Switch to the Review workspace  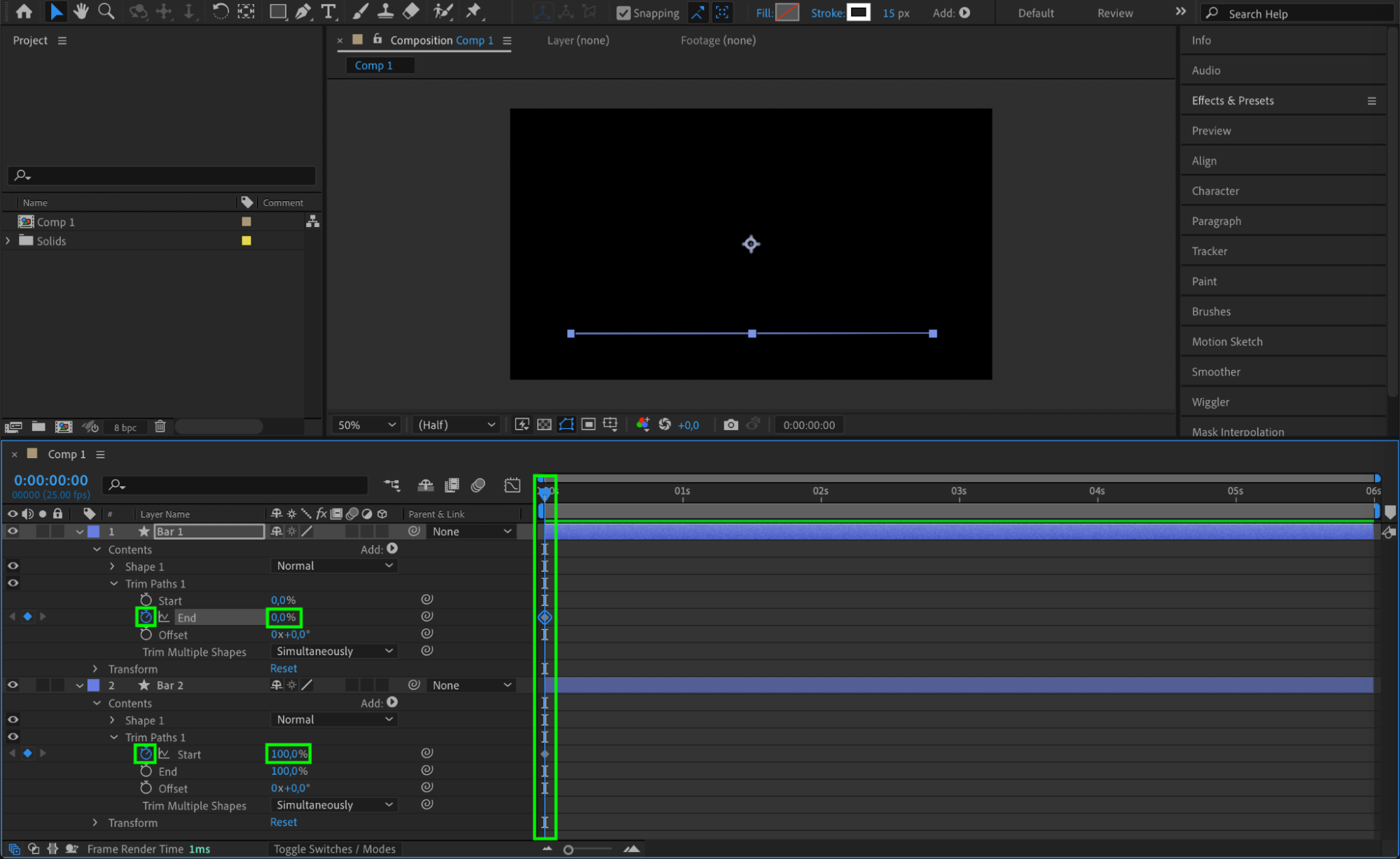[x=1114, y=13]
